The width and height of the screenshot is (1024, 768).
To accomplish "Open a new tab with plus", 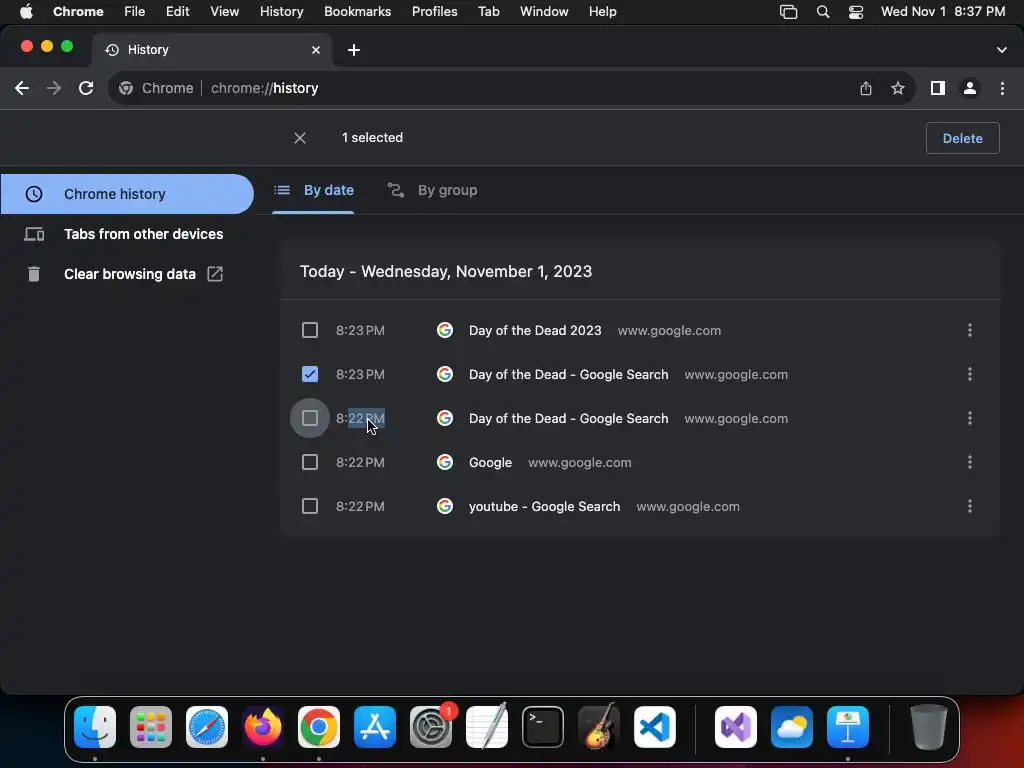I will (354, 50).
